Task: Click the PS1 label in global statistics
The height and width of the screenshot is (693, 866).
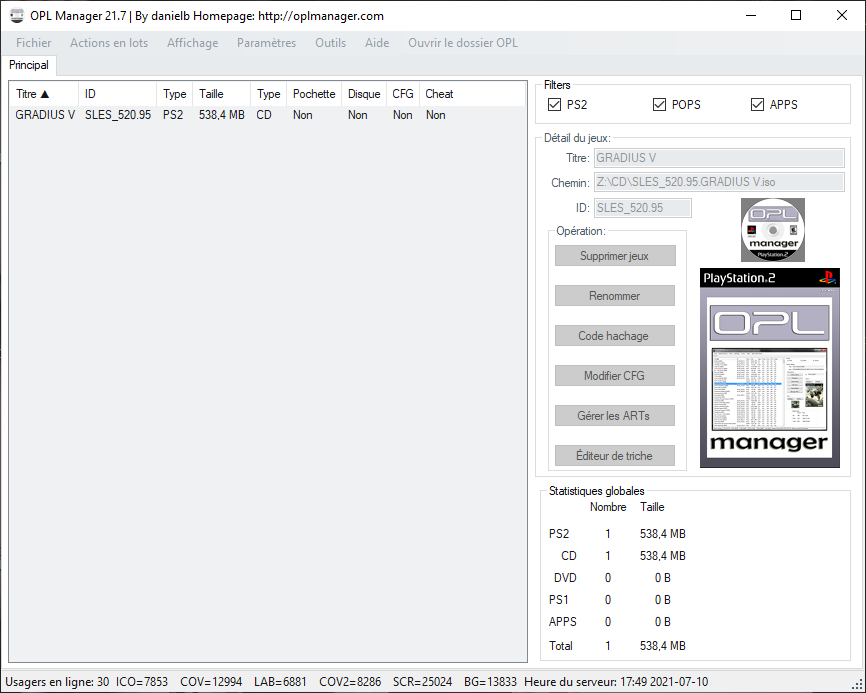Action: 558,600
